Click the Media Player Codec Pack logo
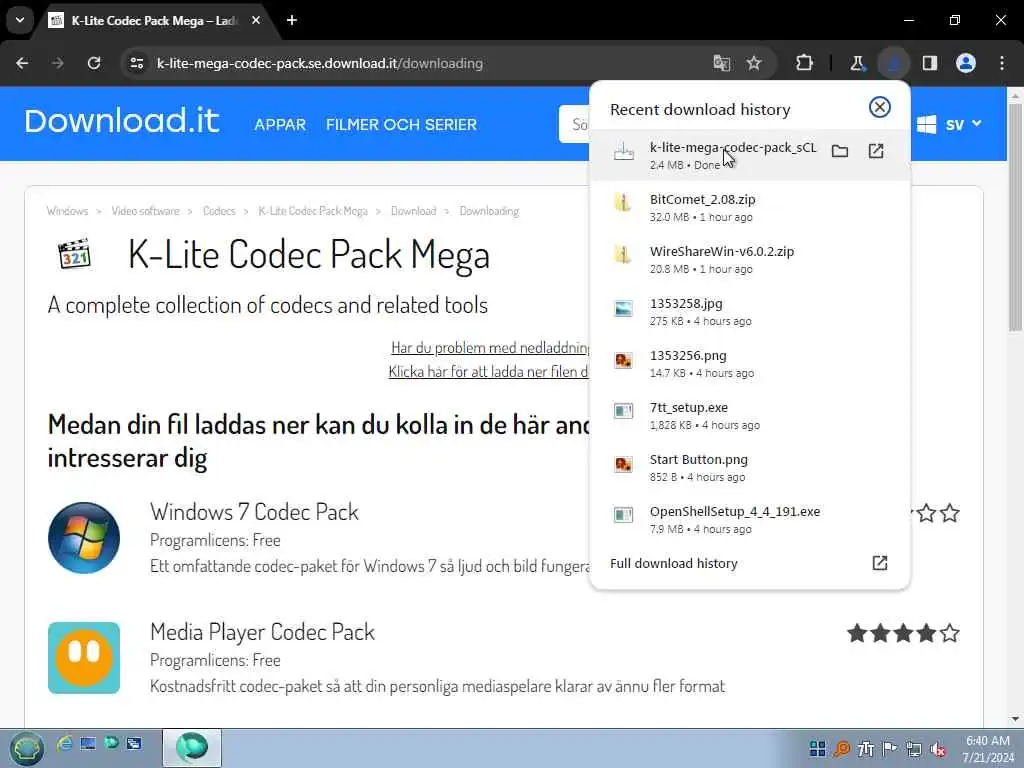This screenshot has width=1024, height=768. (84, 658)
